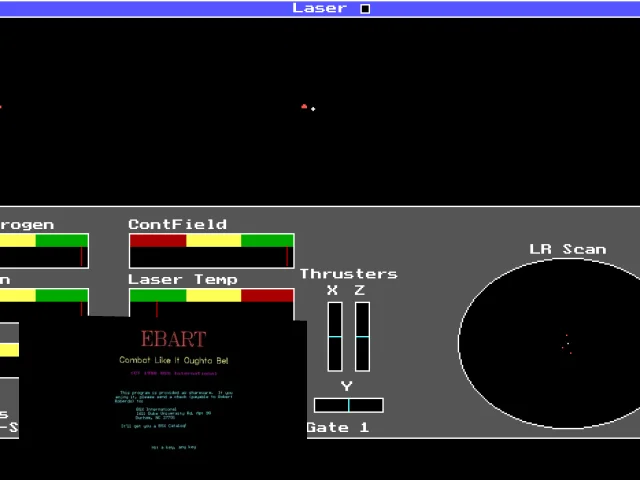Click the Laser Temp label

pos(182,280)
